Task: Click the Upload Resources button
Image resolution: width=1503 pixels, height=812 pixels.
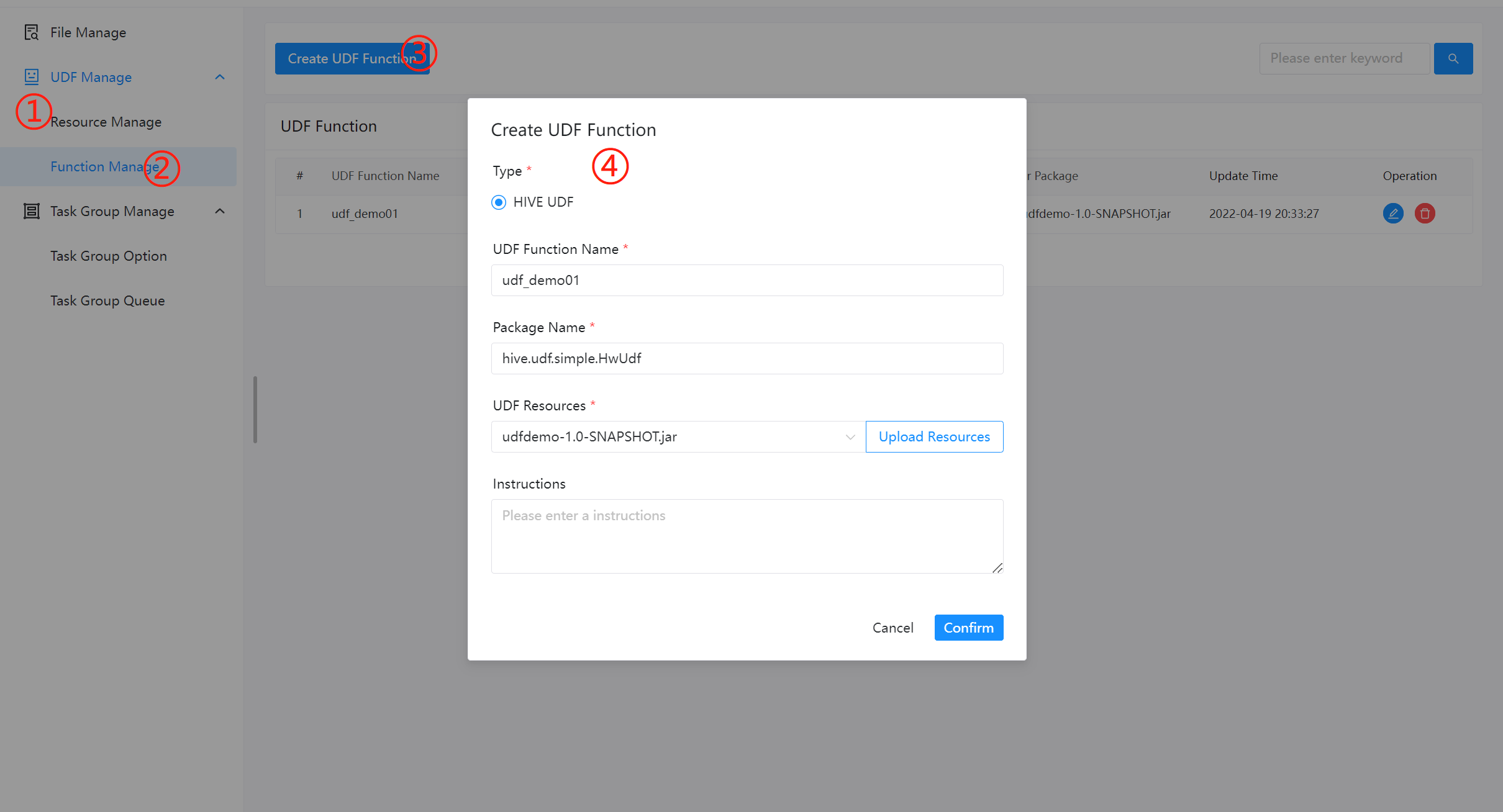Action: pos(933,437)
